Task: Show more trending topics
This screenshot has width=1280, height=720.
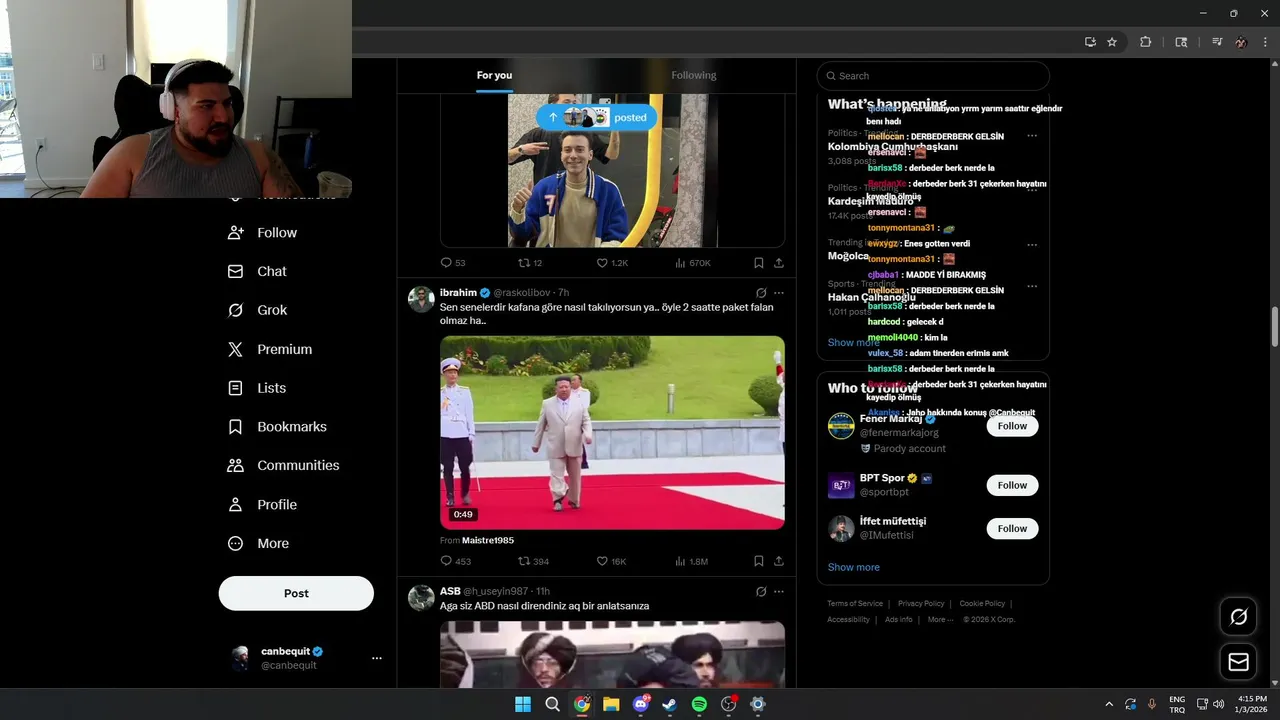Action: 853,342
